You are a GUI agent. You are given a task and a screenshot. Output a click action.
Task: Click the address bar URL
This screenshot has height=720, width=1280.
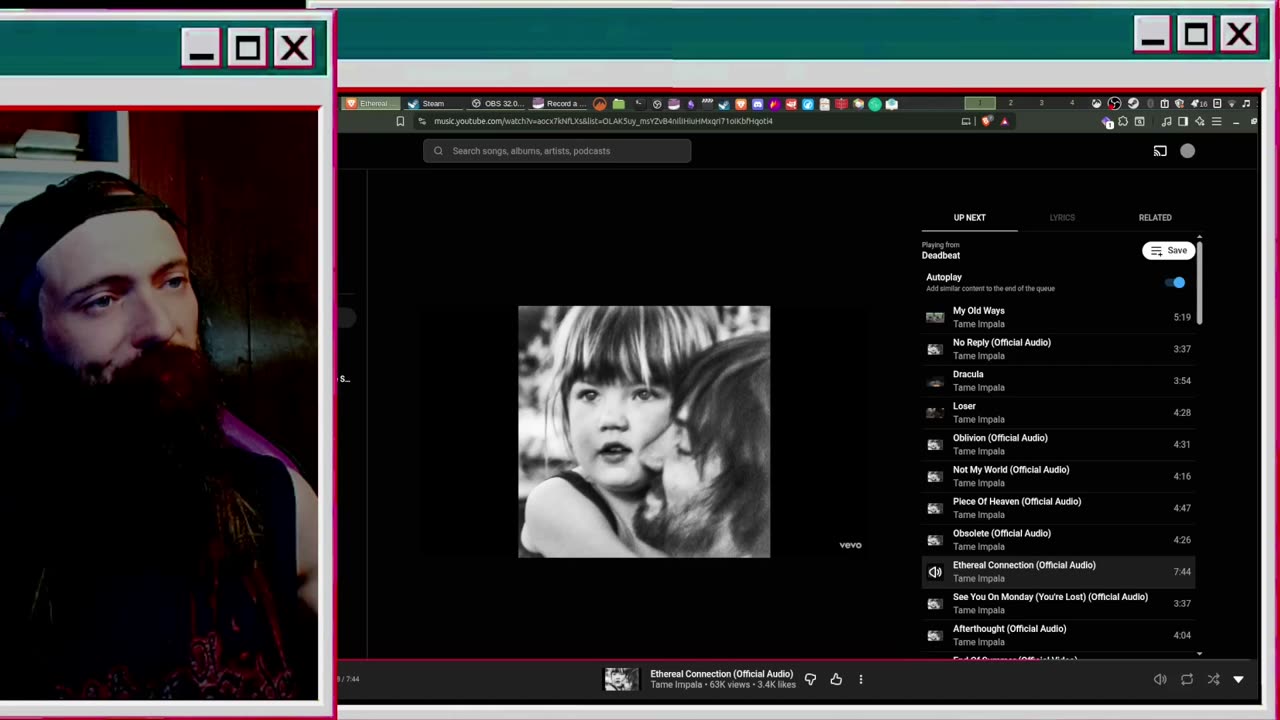click(603, 121)
